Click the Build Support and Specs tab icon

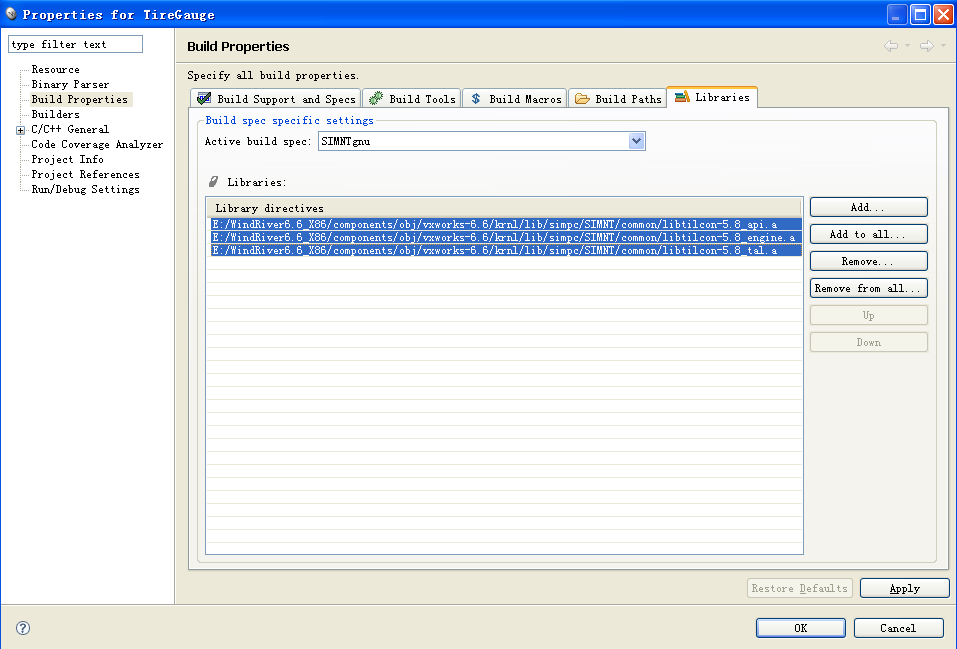pyautogui.click(x=204, y=98)
